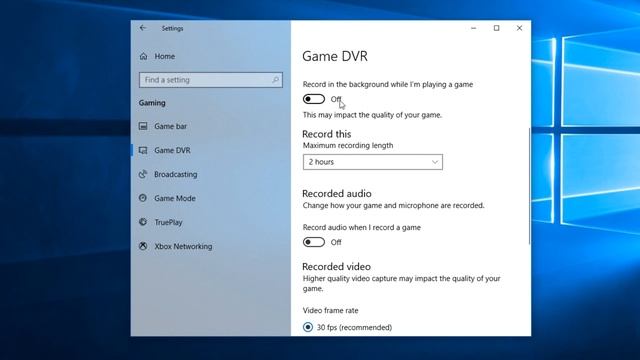Click "Change how your game and microphone" text
This screenshot has width=640, height=360.
[393, 205]
